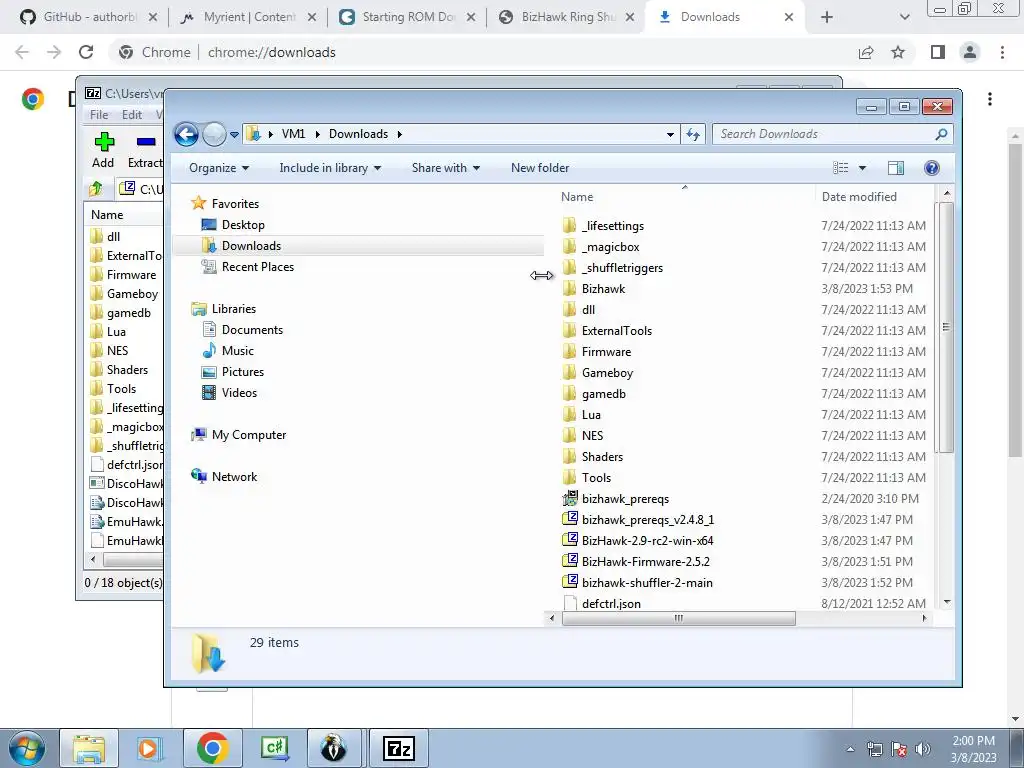Toggle the preview pane icon
The height and width of the screenshot is (768, 1024).
click(896, 168)
